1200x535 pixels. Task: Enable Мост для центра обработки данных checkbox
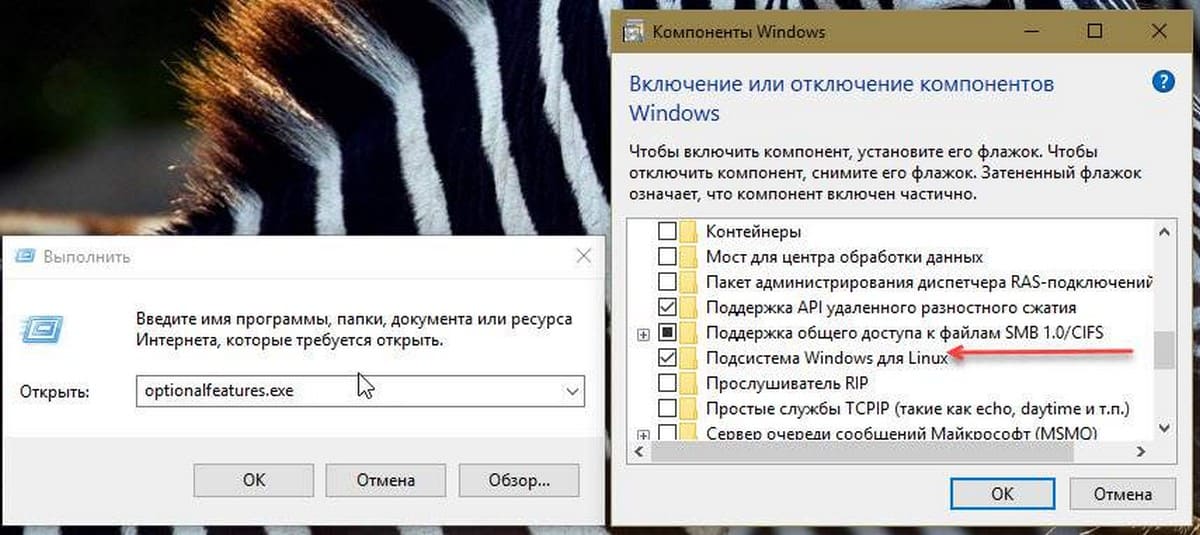tap(667, 257)
